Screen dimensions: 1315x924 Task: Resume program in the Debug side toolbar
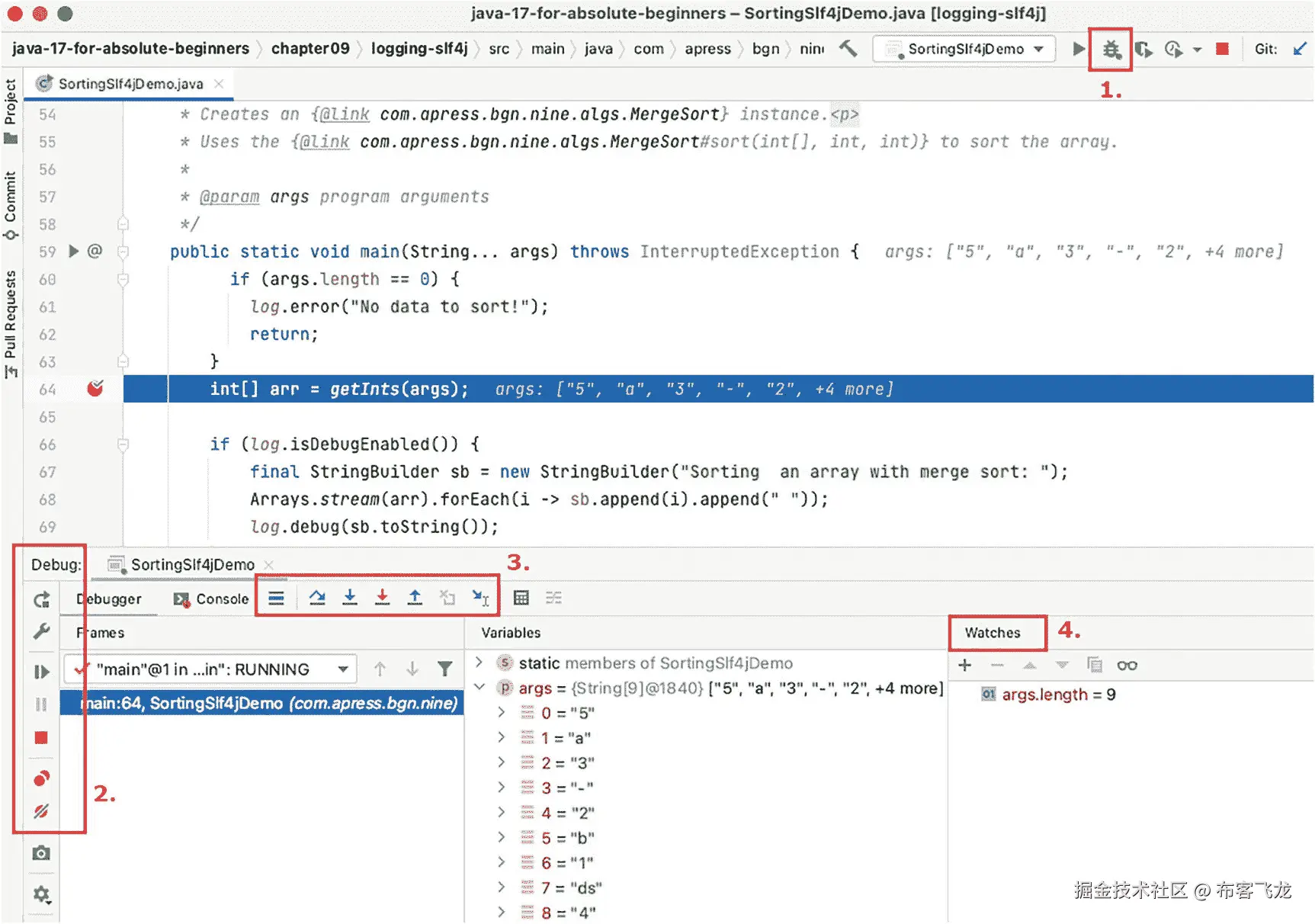click(41, 672)
